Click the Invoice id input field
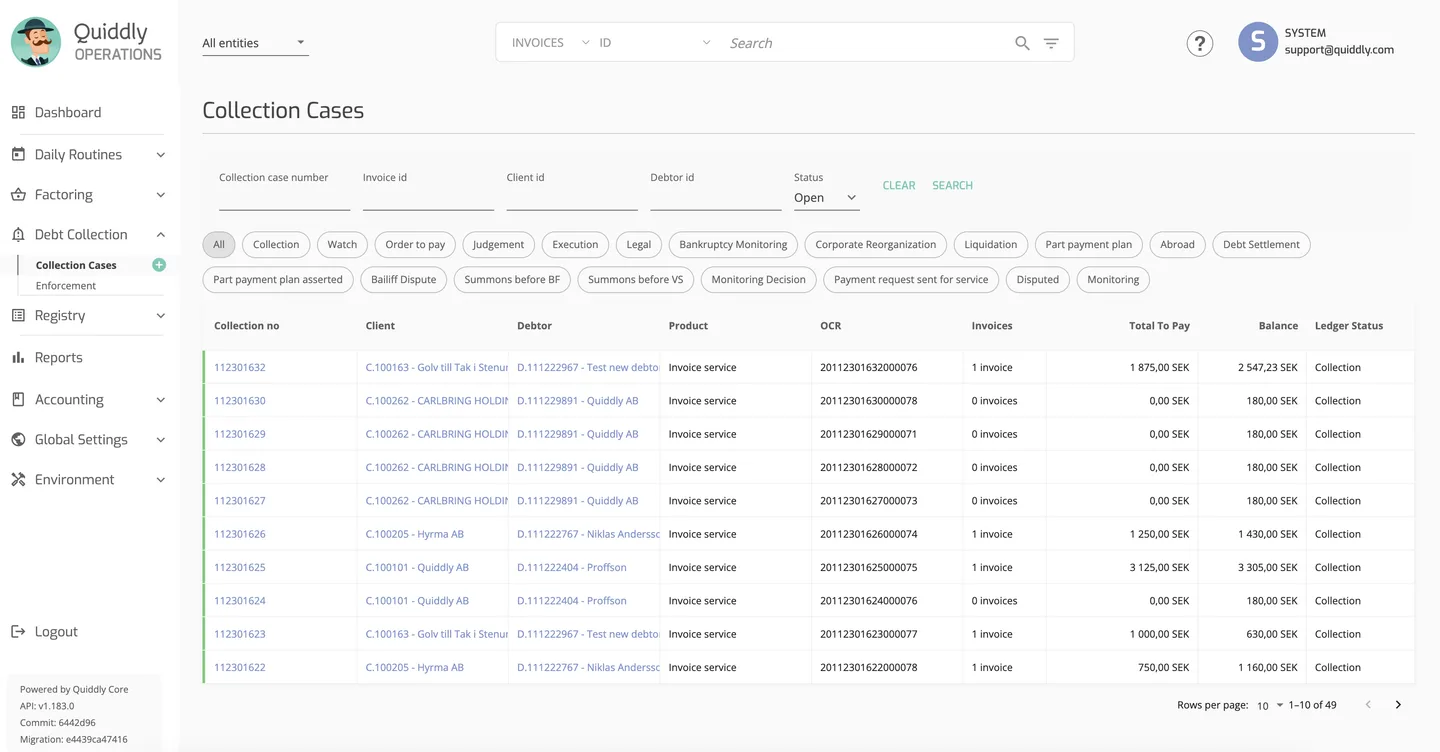Screen dimensions: 1440x752 click(428, 198)
